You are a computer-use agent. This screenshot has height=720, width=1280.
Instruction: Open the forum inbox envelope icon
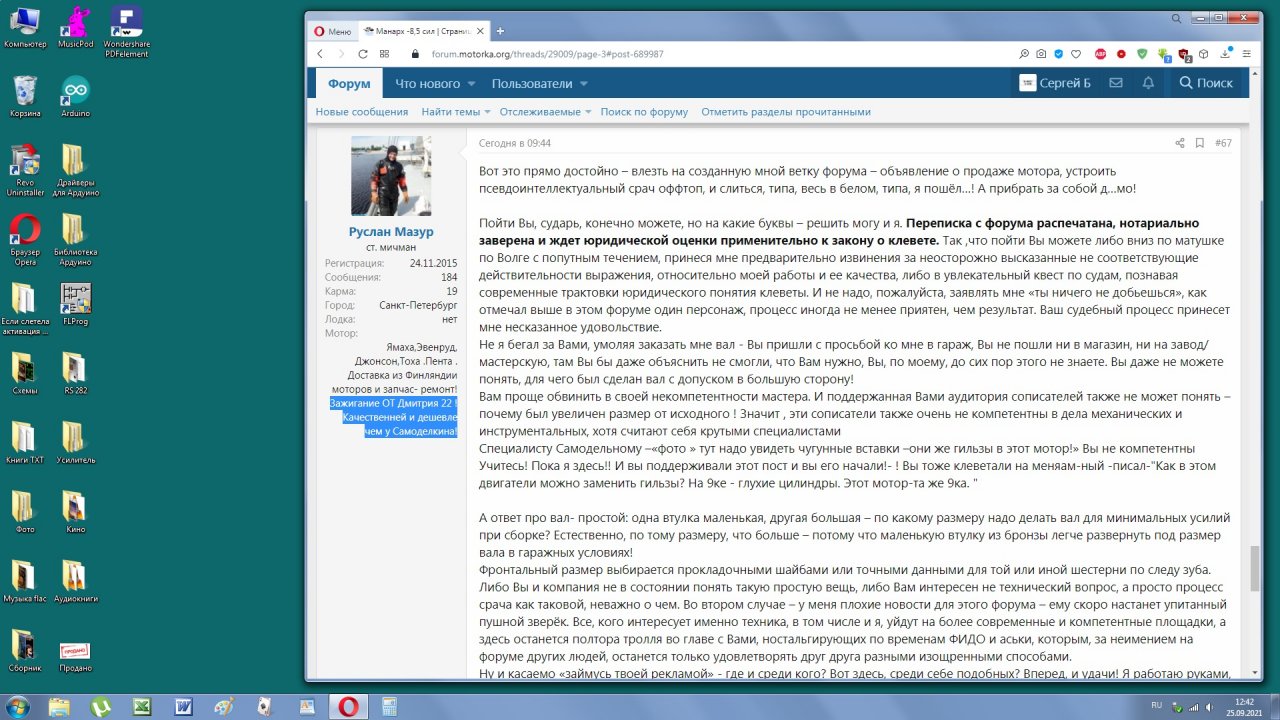click(1115, 83)
